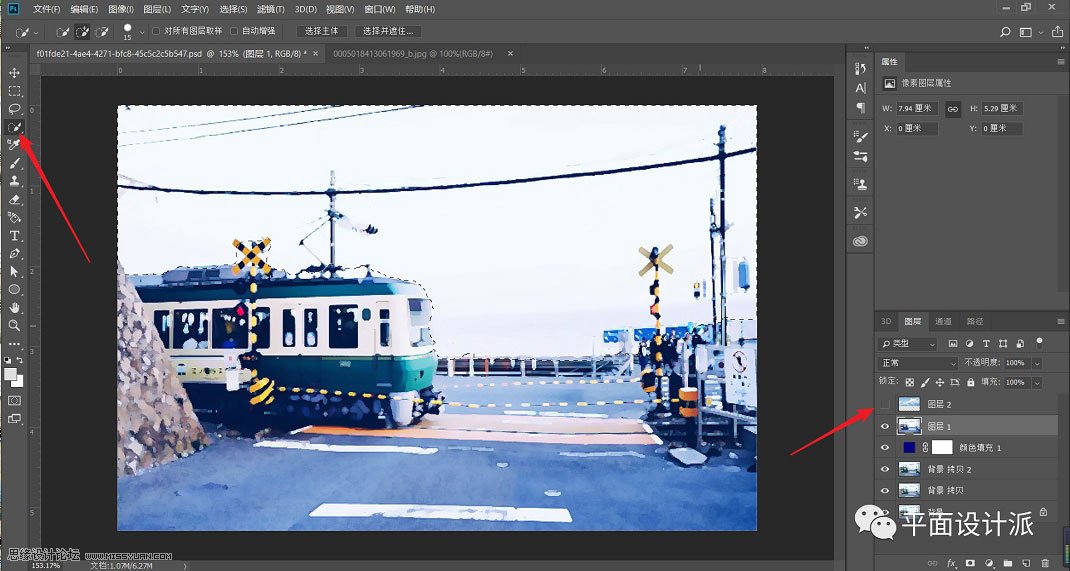Toggle lock transparent pixels icon
Screen dimensions: 1070x571
910,383
